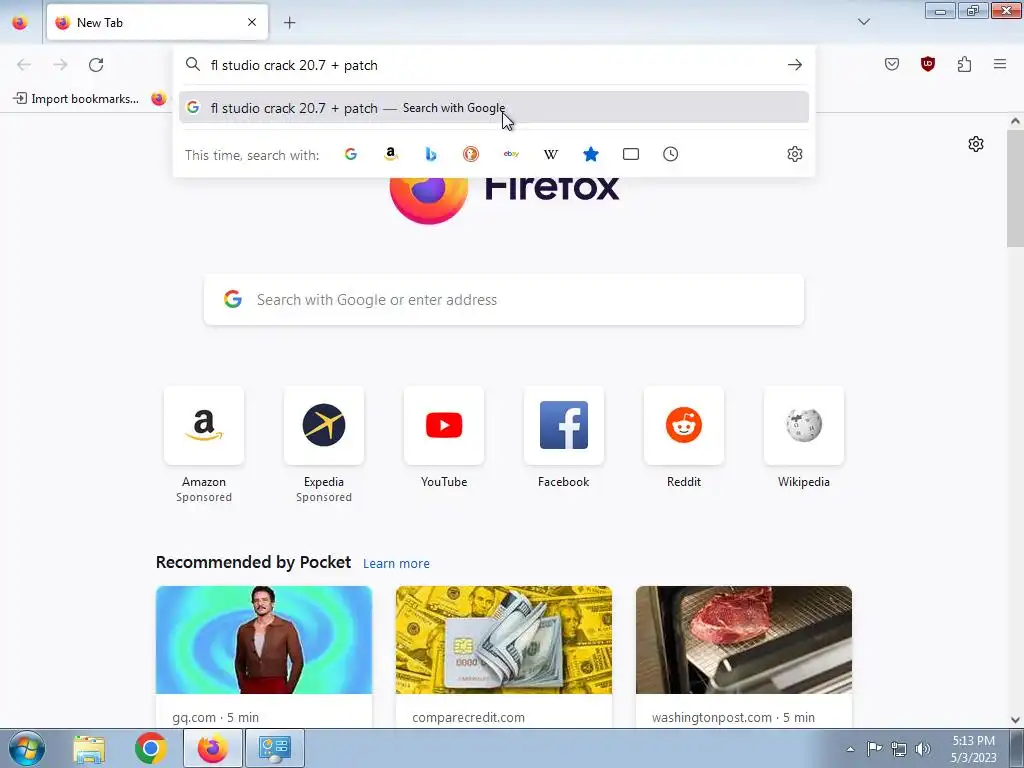1024x768 pixels.
Task: Open a new tab with plus button
Action: tap(289, 22)
